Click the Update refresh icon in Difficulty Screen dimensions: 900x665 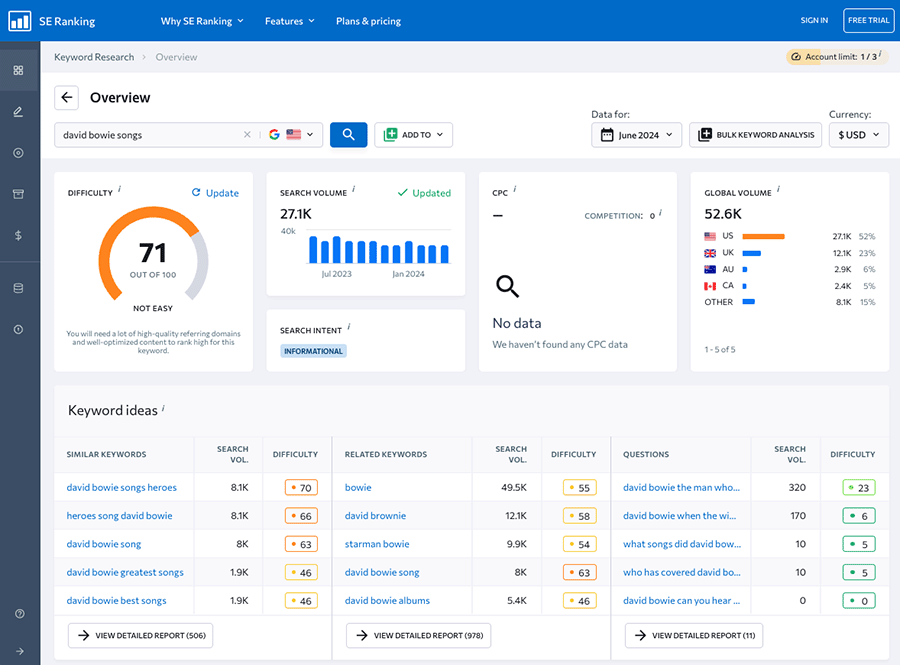pyautogui.click(x=196, y=193)
